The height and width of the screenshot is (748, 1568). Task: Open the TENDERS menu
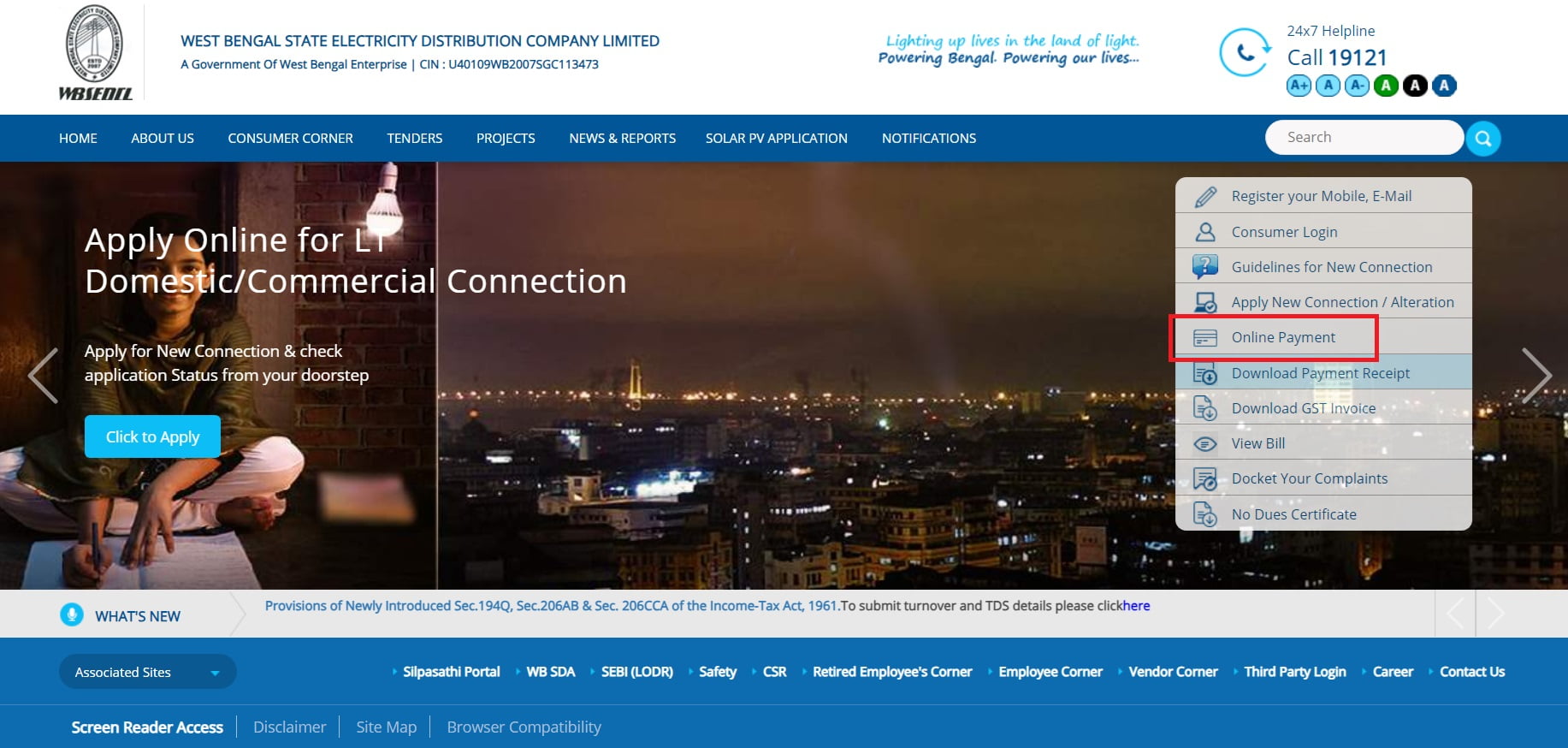click(415, 139)
